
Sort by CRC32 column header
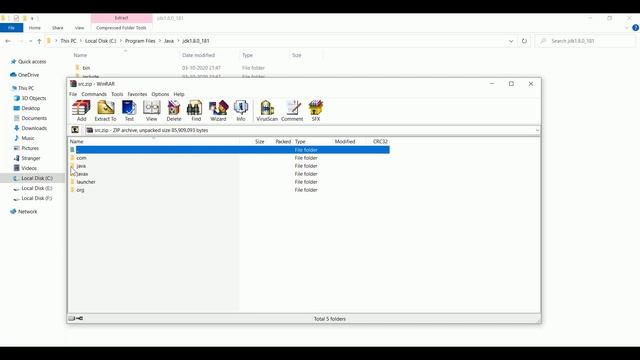pos(380,142)
